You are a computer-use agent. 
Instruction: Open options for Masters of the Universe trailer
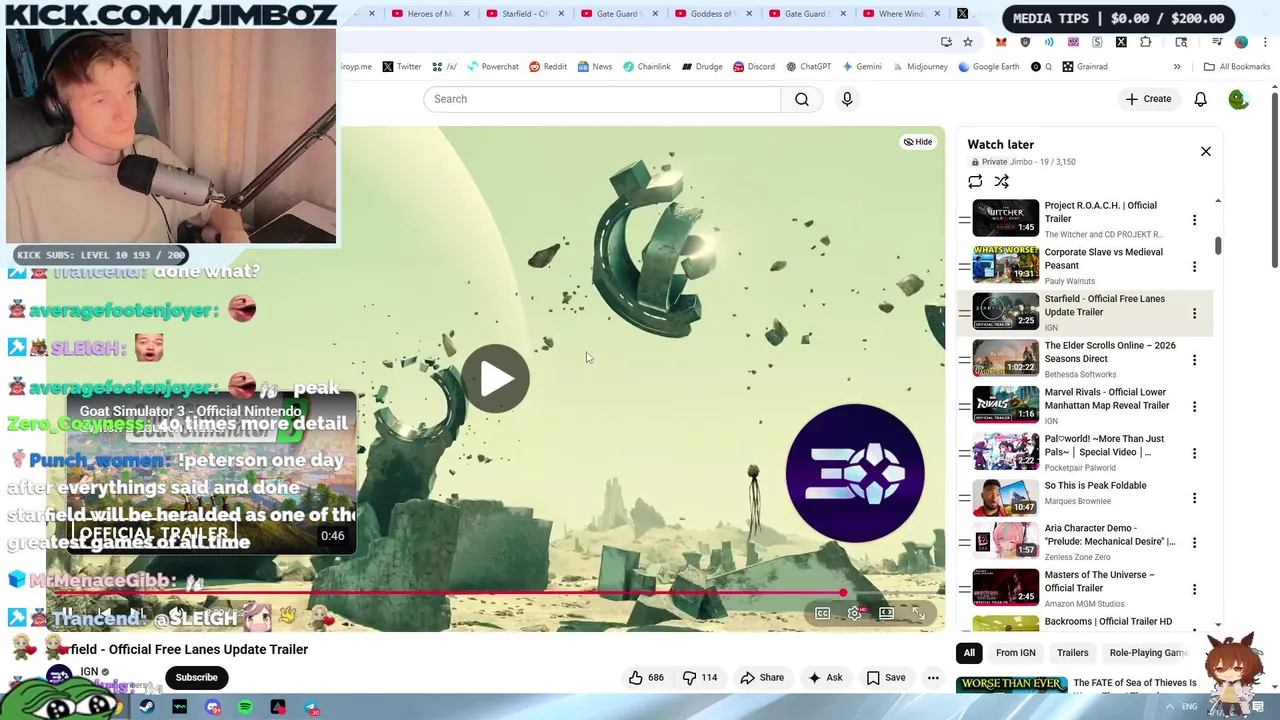point(1194,589)
